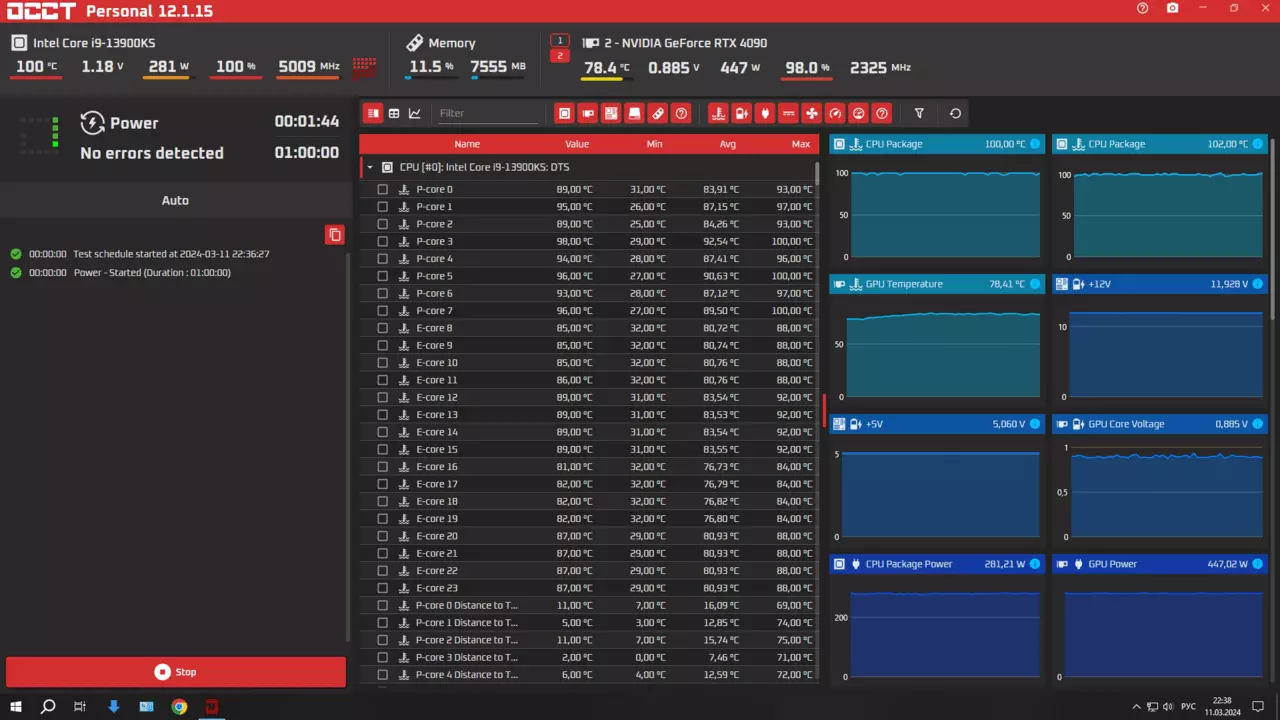
Task: Tick the E-core 12 row checkbox
Action: pyautogui.click(x=382, y=397)
